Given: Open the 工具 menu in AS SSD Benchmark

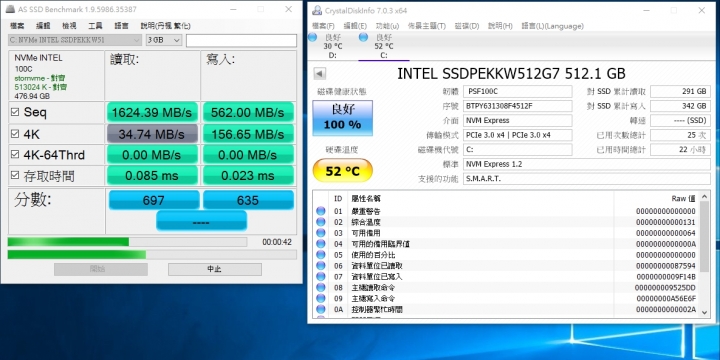Looking at the screenshot, I should coord(96,26).
